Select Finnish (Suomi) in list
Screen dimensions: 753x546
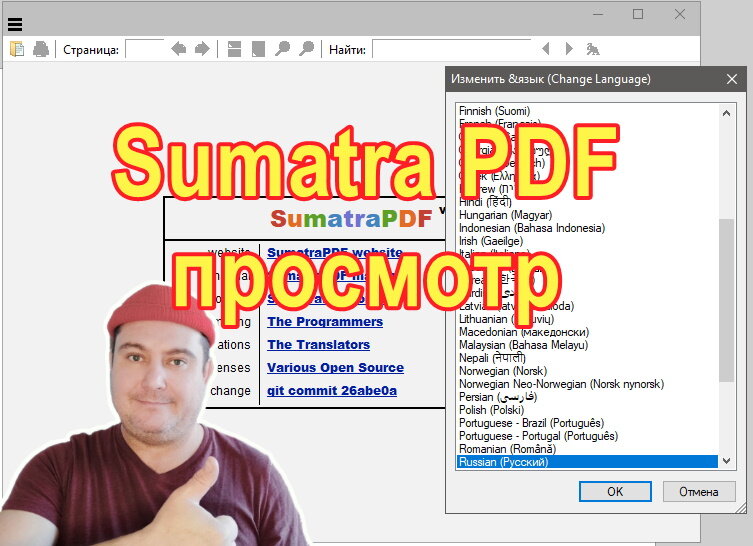(587, 111)
